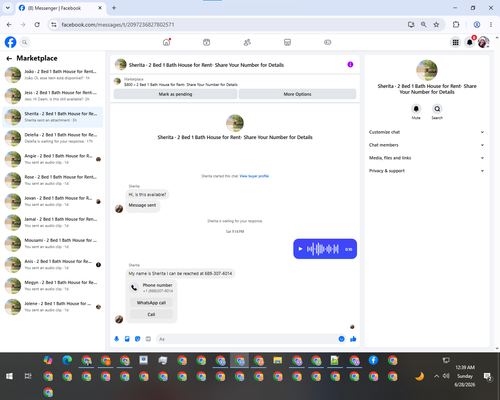Choose a GIF from the composer
Image resolution: width=500 pixels, height=400 pixels.
tap(148, 339)
